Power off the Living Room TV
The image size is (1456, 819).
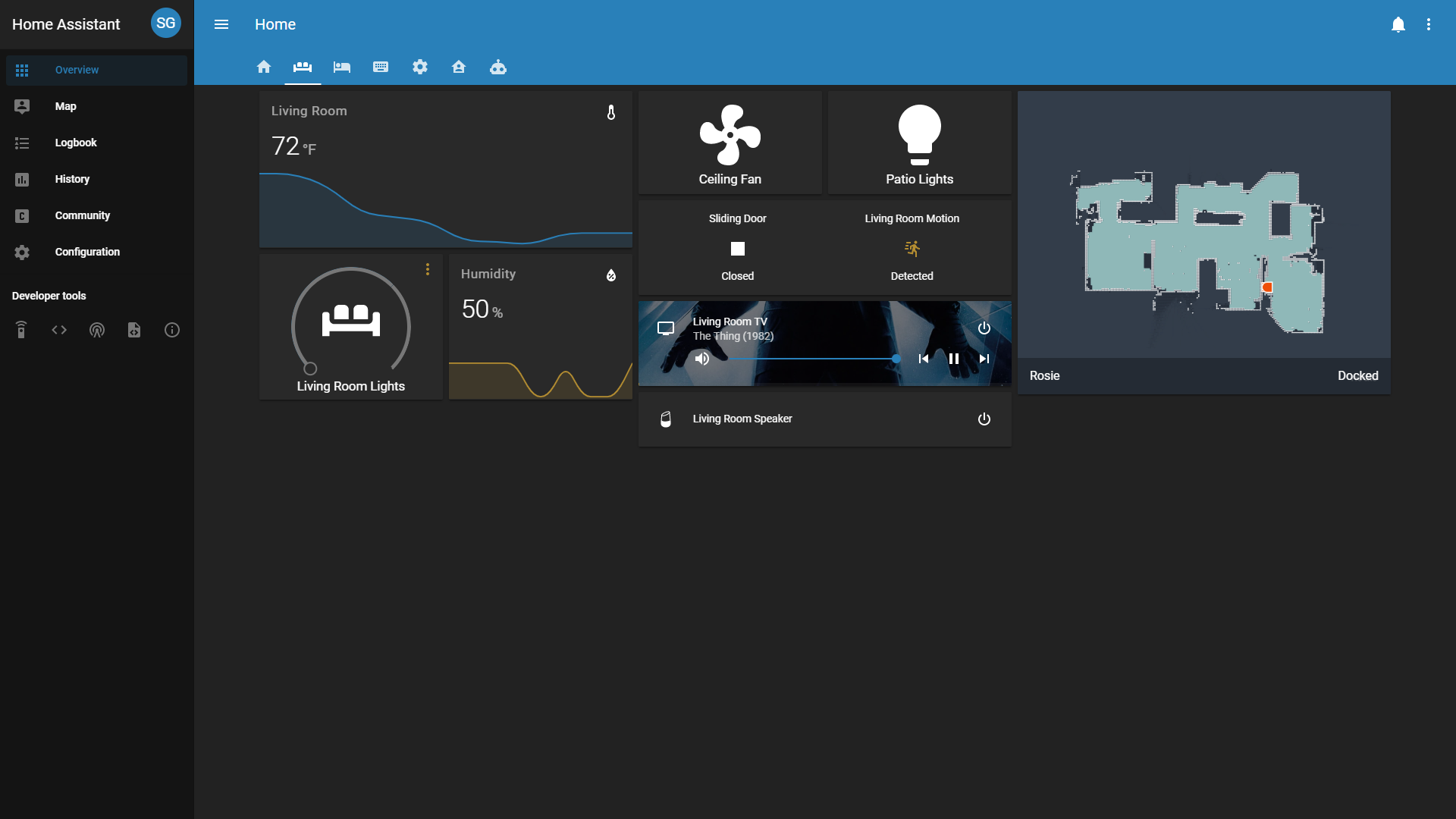click(x=984, y=328)
